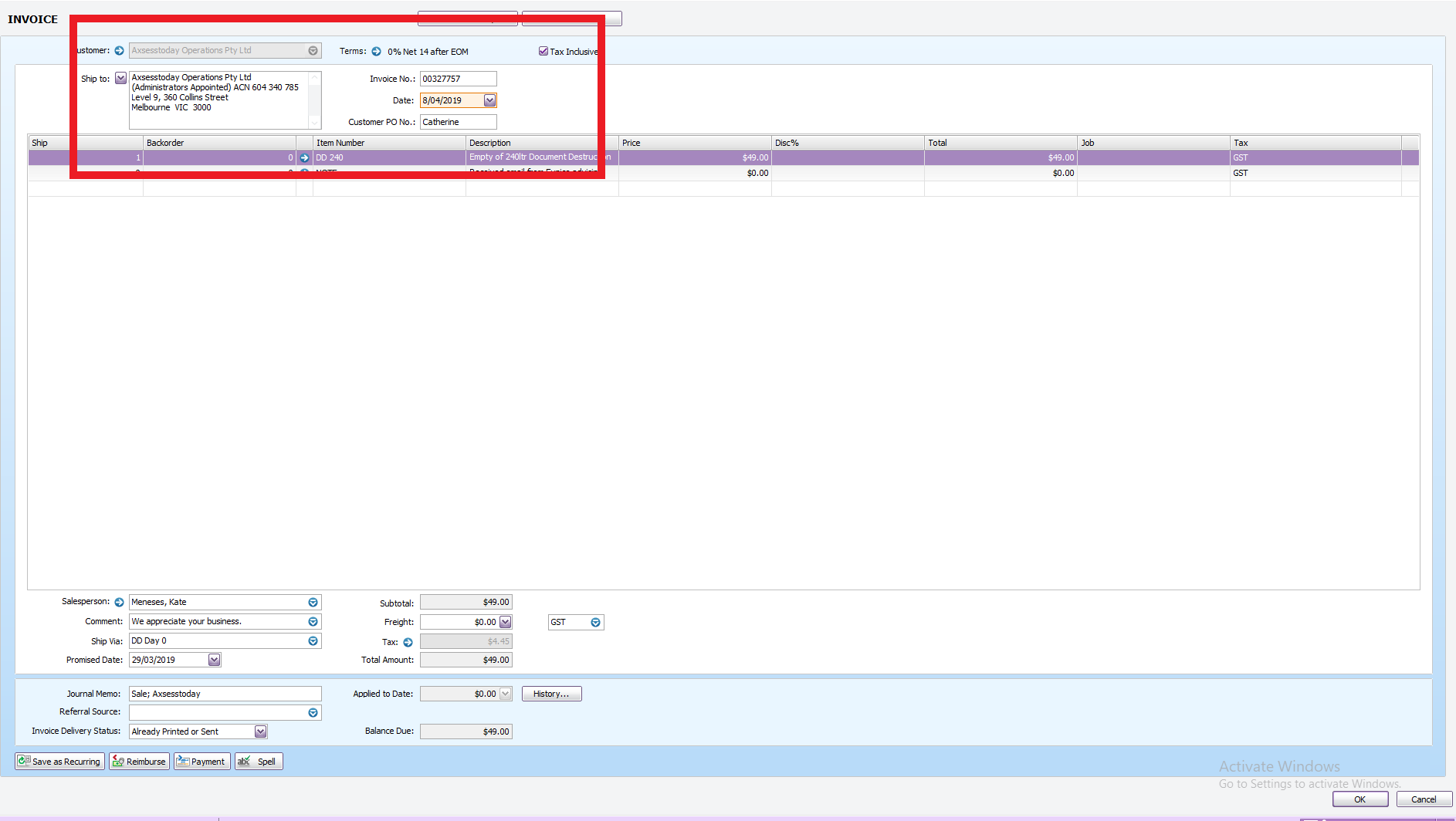Open the invoice Date calendar dropdown
This screenshot has height=821, width=1456.
coord(489,100)
